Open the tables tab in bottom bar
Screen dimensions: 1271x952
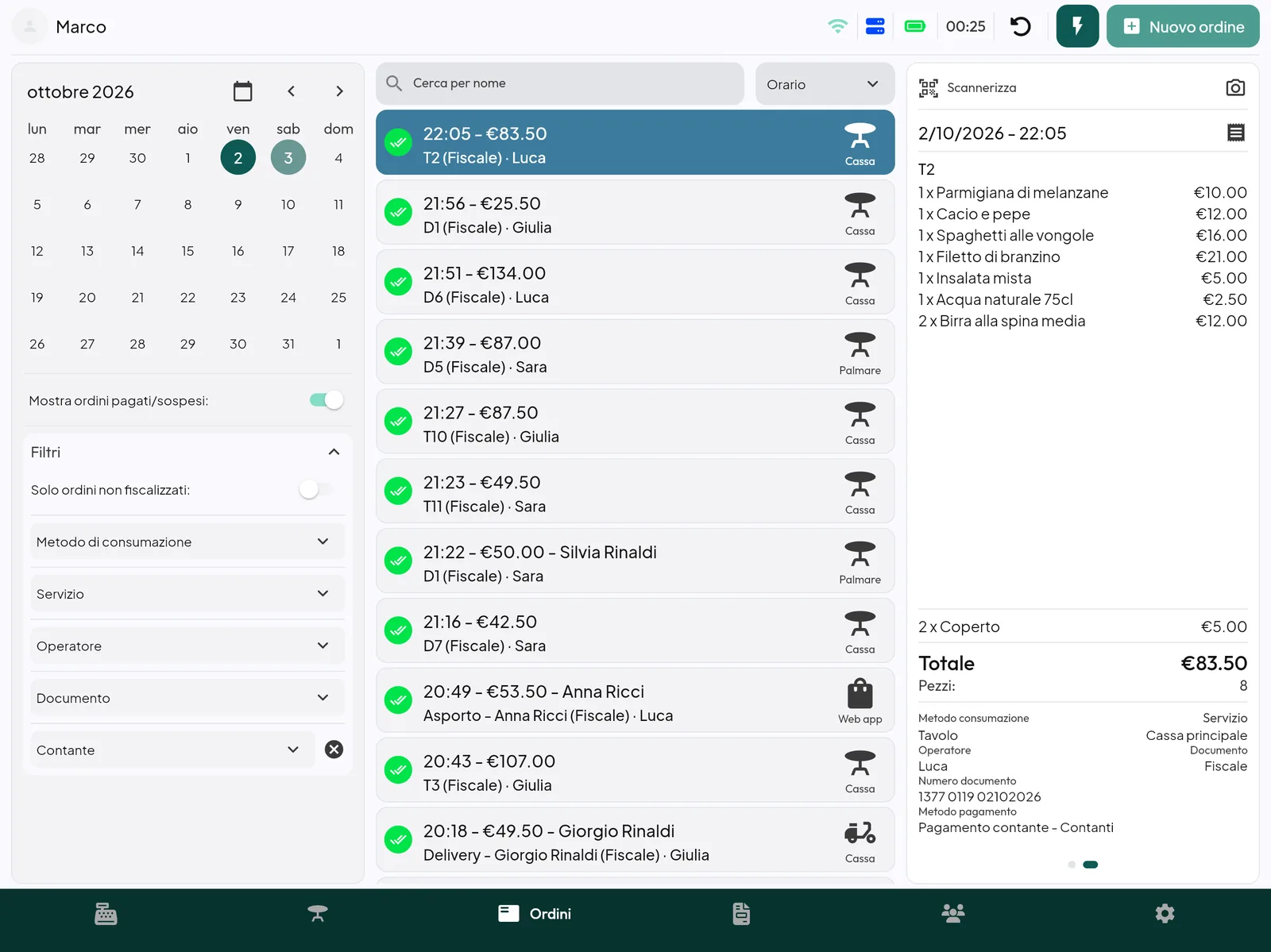(318, 914)
